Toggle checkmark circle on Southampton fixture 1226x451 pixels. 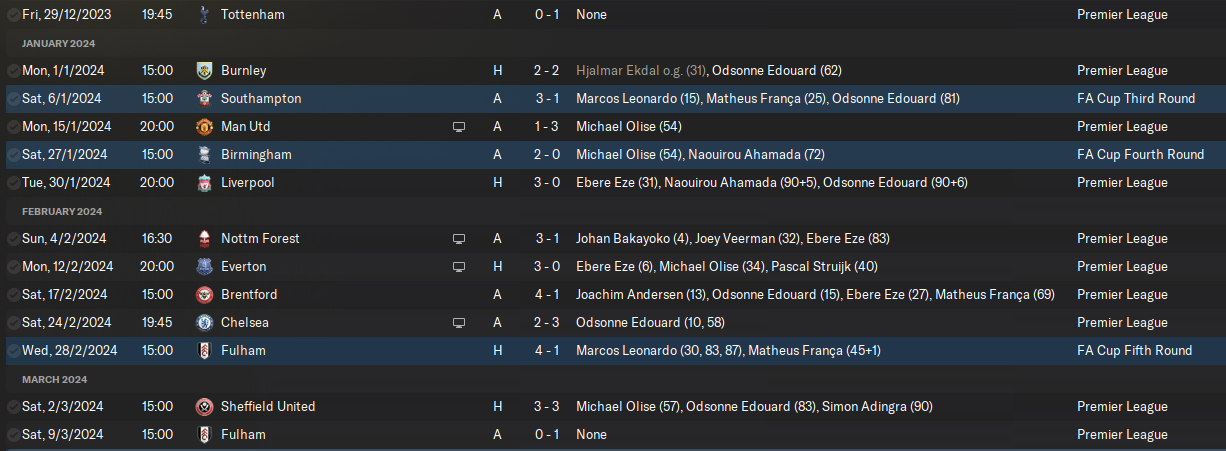point(13,99)
